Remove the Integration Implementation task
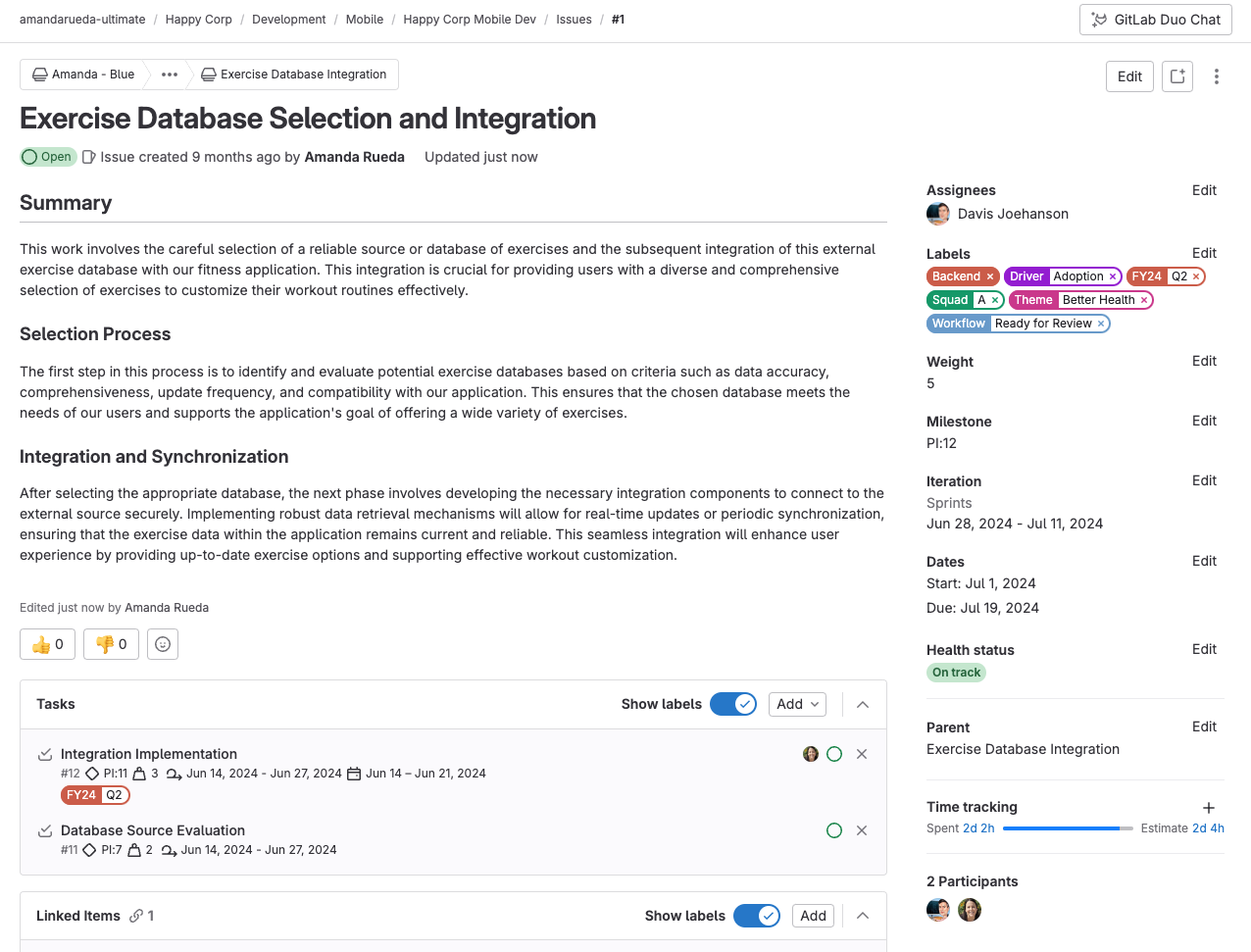Image resolution: width=1251 pixels, height=952 pixels. pyautogui.click(x=862, y=754)
